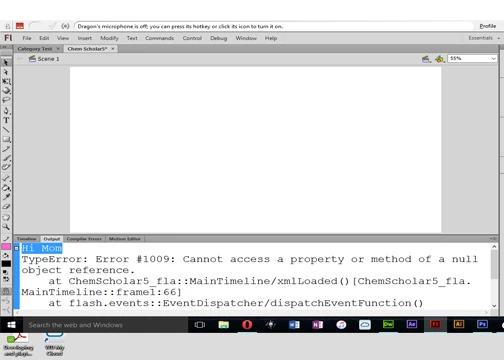Open the Debug menu

coord(219,38)
